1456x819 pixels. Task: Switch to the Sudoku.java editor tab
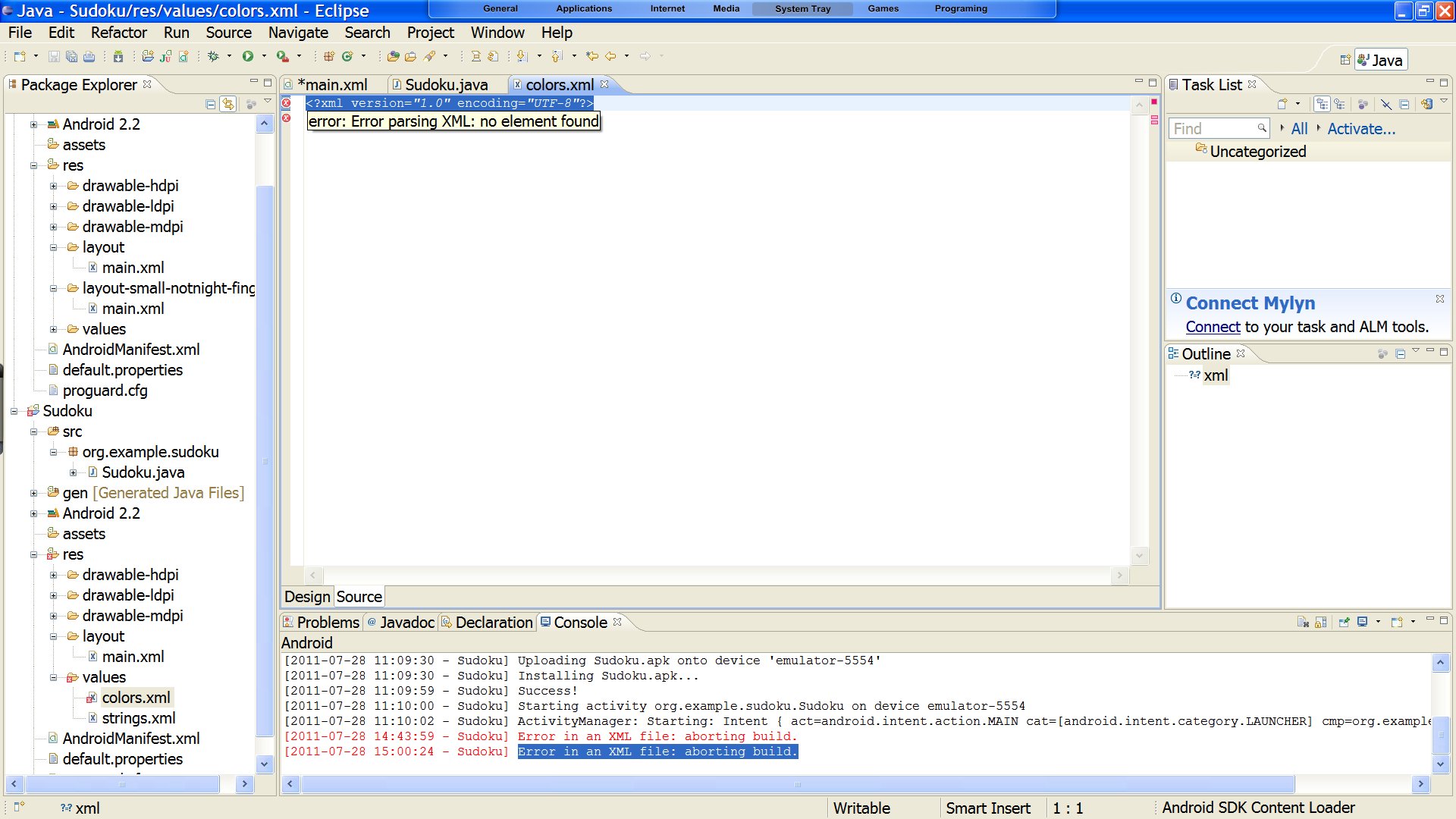click(447, 85)
